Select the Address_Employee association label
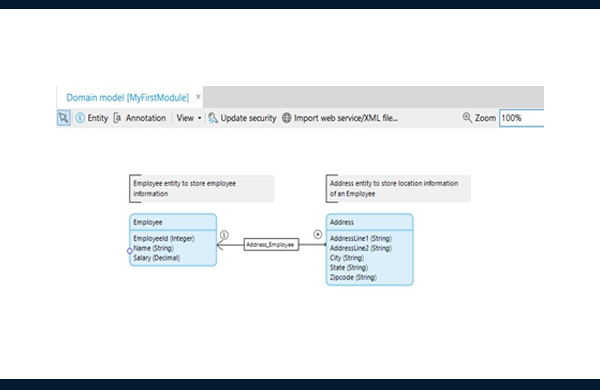Image resolution: width=600 pixels, height=390 pixels. point(271,245)
